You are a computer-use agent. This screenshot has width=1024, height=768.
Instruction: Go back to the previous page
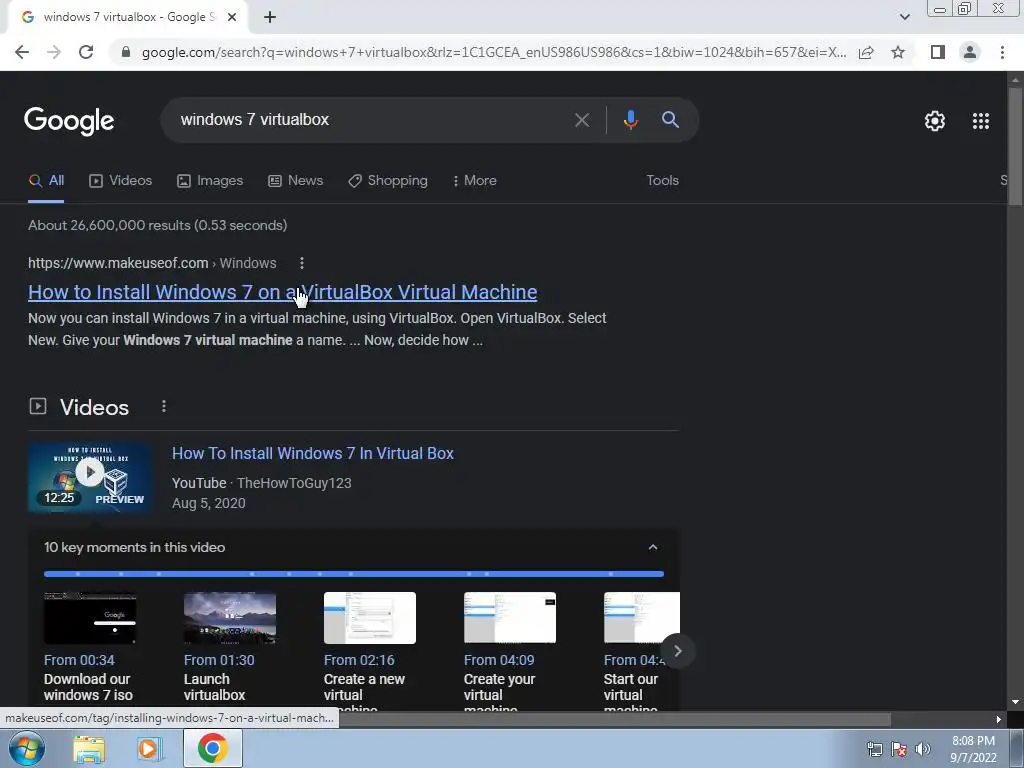pos(22,52)
